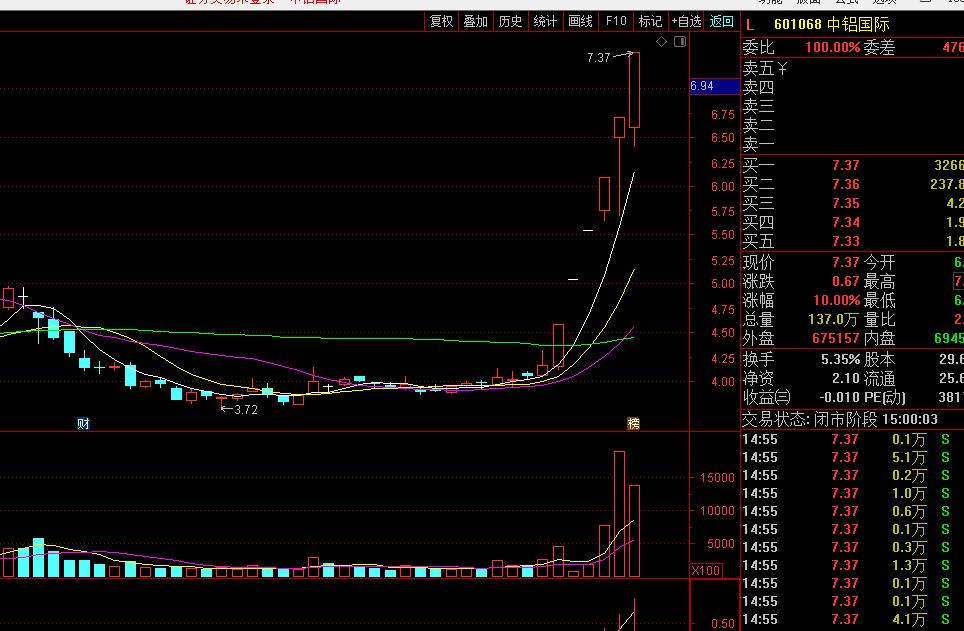Open the 历史 history view
Image resolution: width=964 pixels, height=631 pixels.
510,22
